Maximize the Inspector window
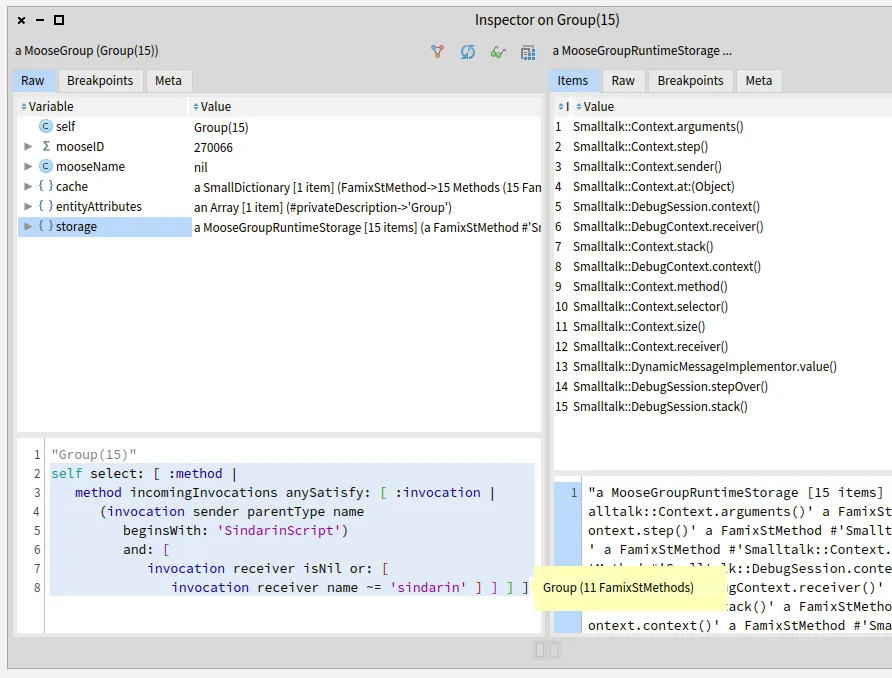Screen dimensions: 892x678 click(59, 20)
